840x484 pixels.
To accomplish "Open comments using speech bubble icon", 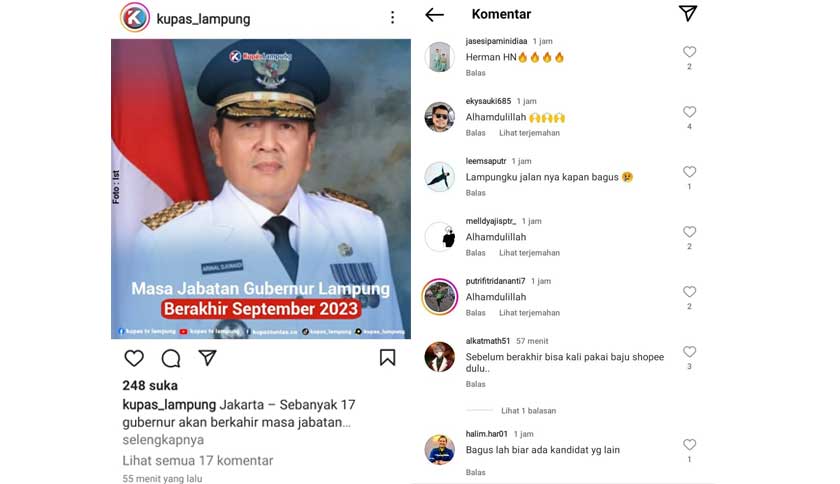I will [171, 358].
